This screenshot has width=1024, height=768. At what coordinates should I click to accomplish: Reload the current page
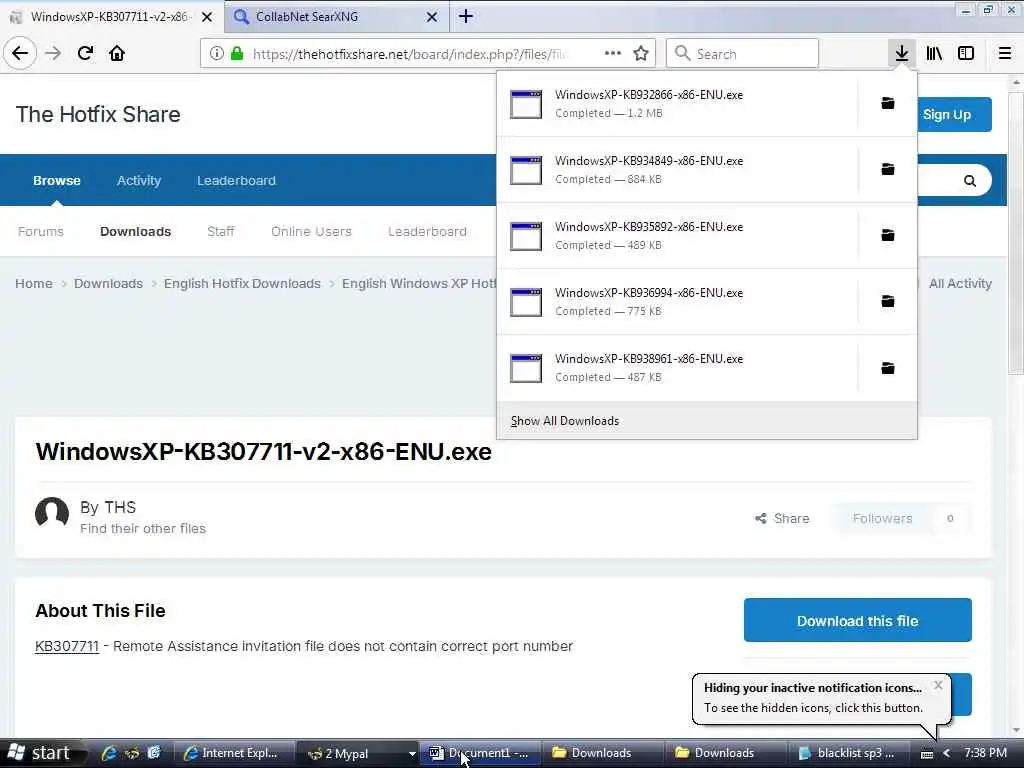pyautogui.click(x=85, y=53)
